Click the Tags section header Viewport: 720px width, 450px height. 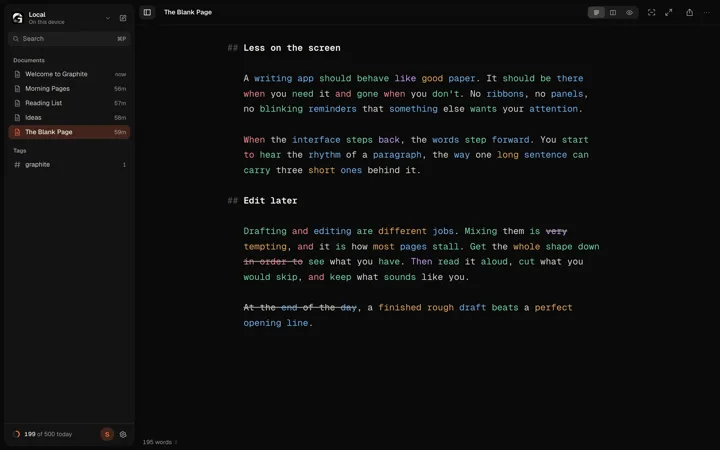point(20,151)
